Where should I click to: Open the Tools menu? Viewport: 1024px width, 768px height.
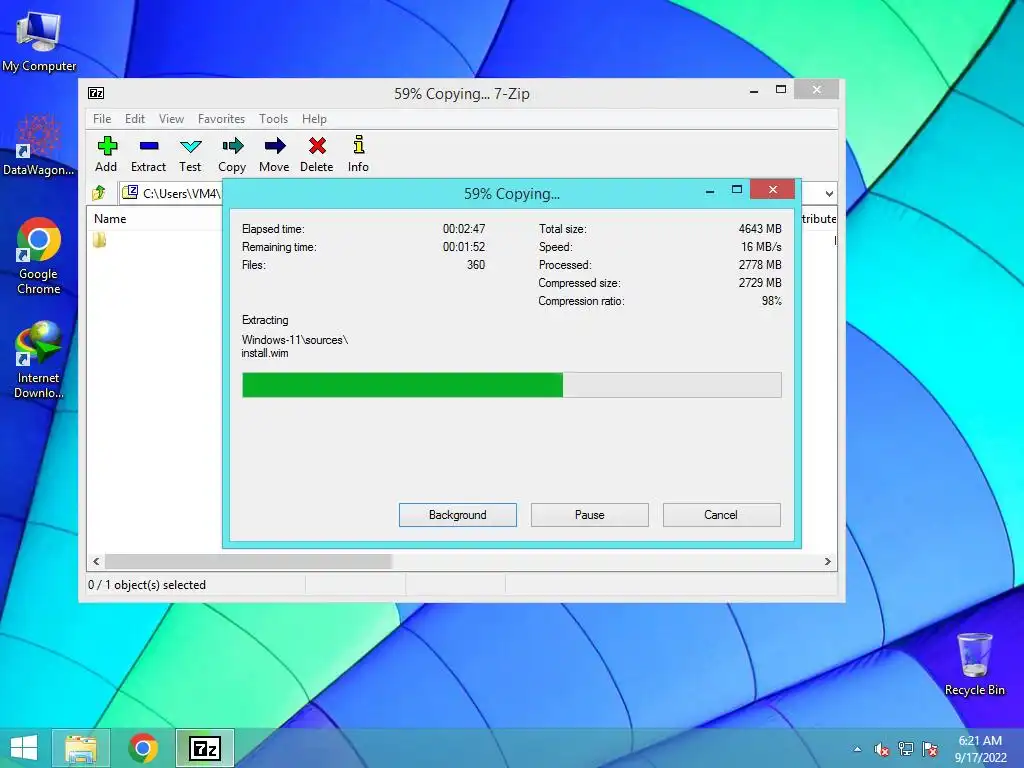(273, 119)
